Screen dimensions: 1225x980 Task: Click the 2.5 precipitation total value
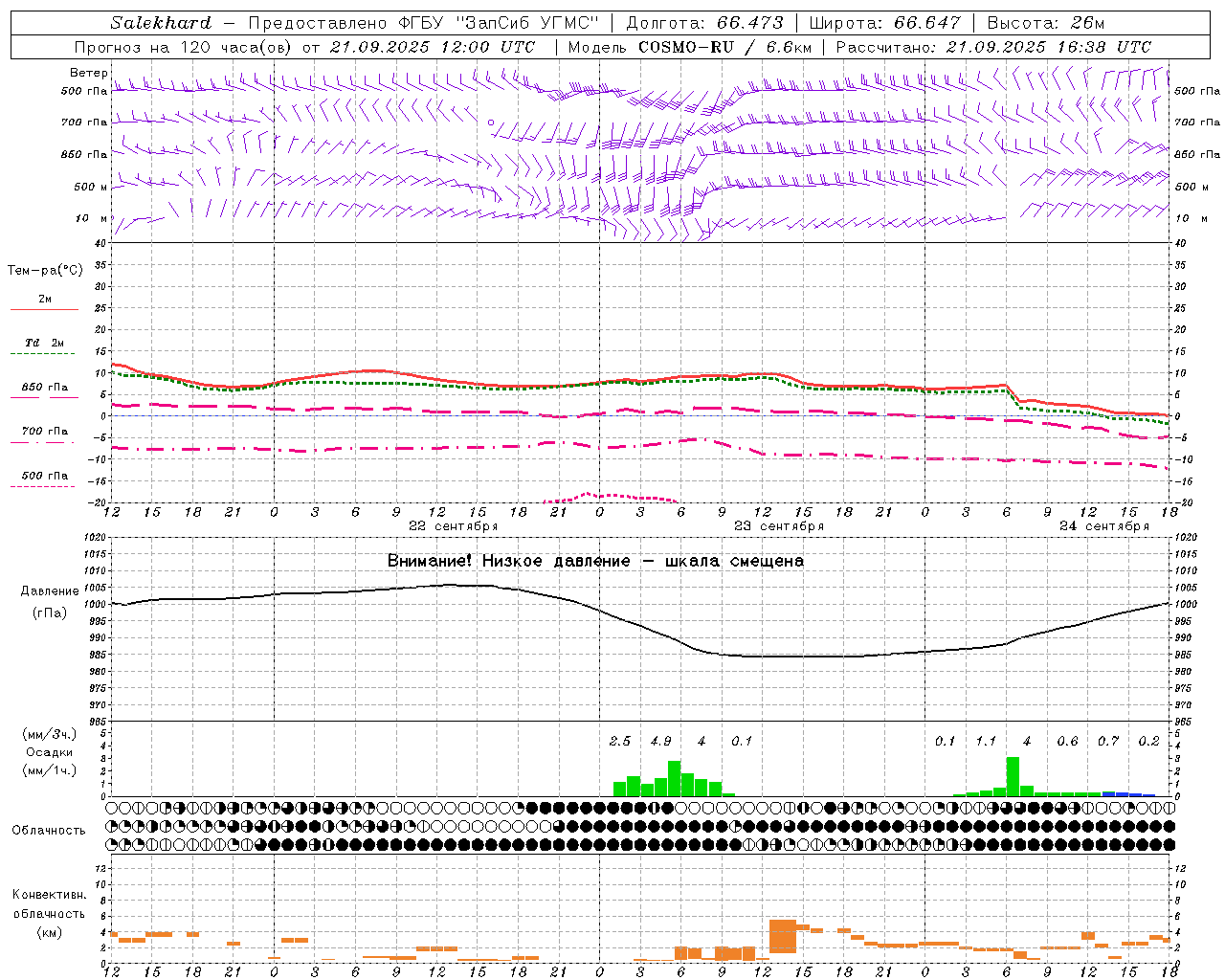pyautogui.click(x=620, y=742)
